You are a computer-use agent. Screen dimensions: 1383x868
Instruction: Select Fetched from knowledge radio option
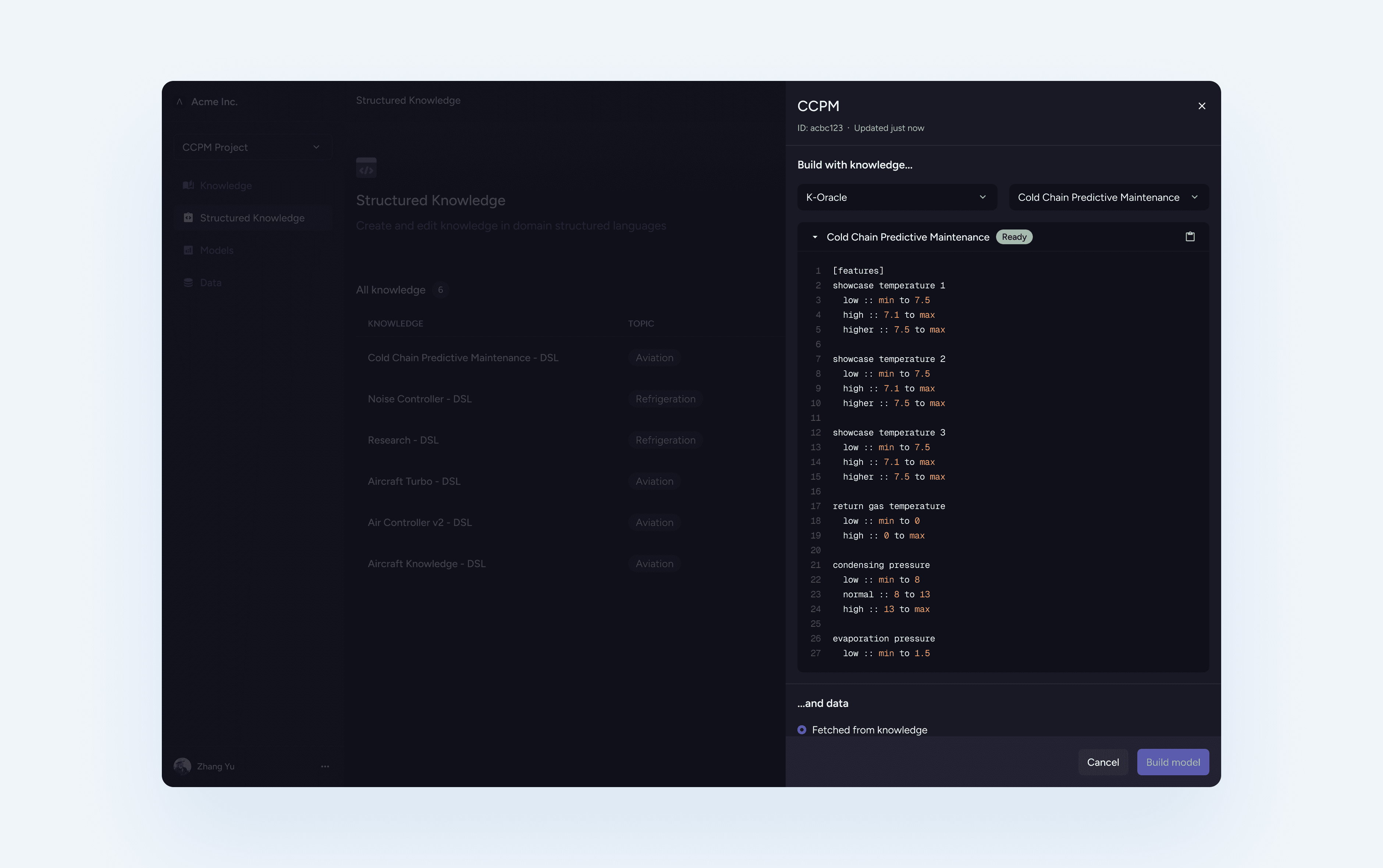tap(801, 730)
